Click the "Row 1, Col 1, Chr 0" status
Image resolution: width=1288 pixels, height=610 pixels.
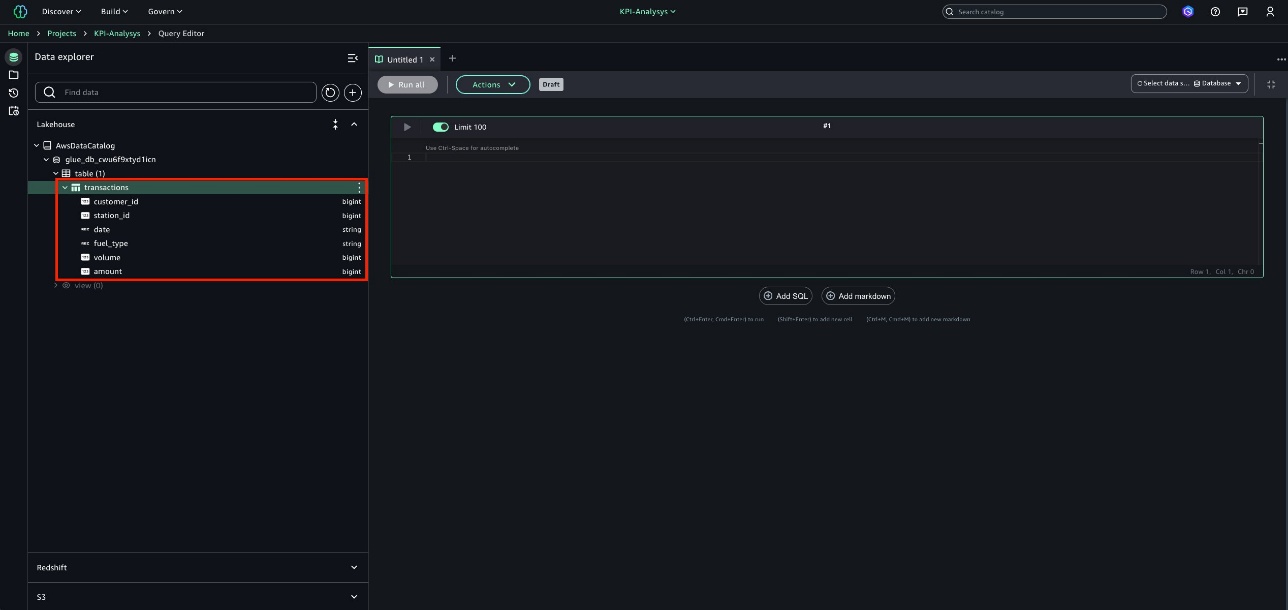[x=1222, y=272]
